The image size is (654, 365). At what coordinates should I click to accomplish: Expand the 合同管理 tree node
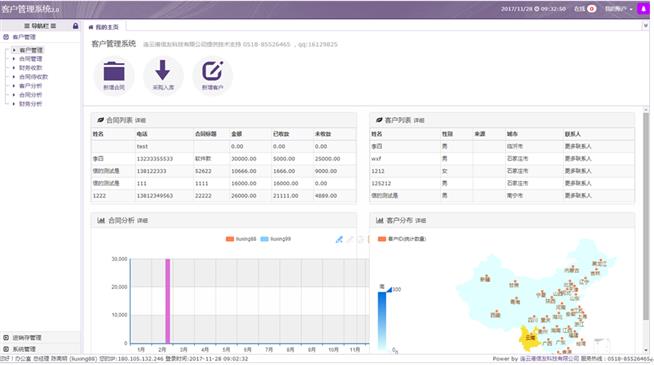tap(14, 59)
